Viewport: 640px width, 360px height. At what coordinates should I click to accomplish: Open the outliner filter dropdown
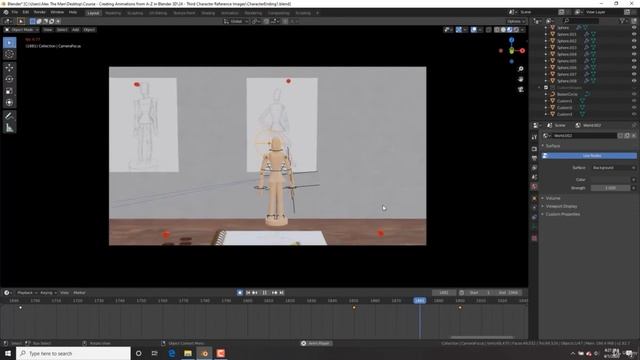(623, 21)
